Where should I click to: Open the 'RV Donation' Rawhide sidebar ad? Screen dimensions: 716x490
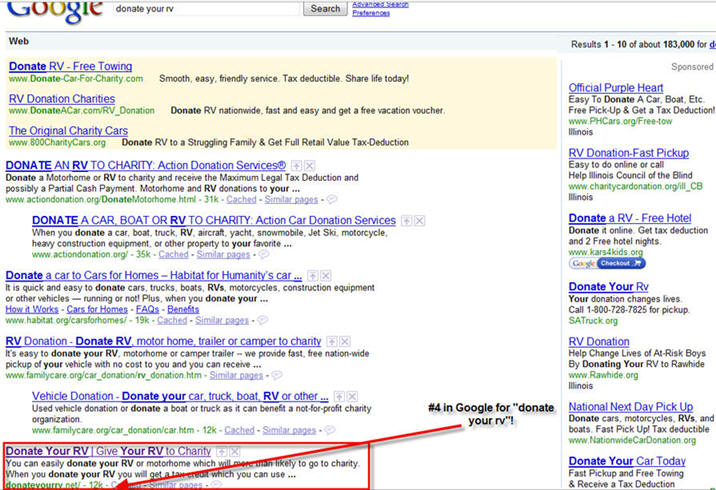(x=599, y=342)
